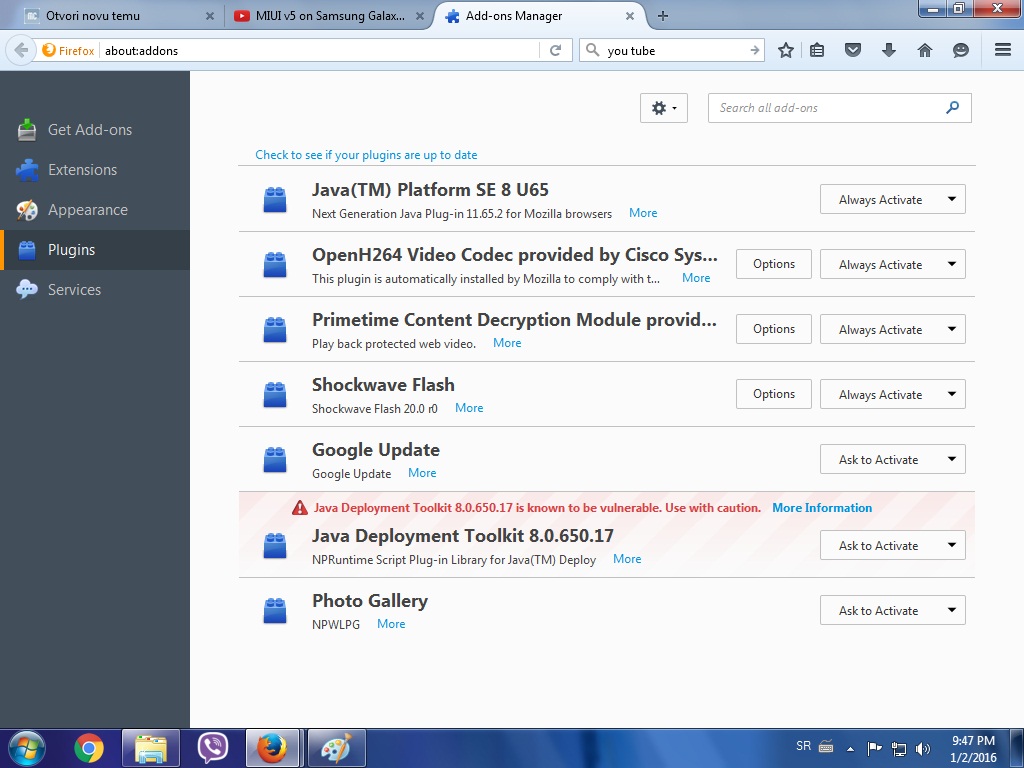
Task: Click More link for Primetime Content Decryption
Action: point(507,344)
